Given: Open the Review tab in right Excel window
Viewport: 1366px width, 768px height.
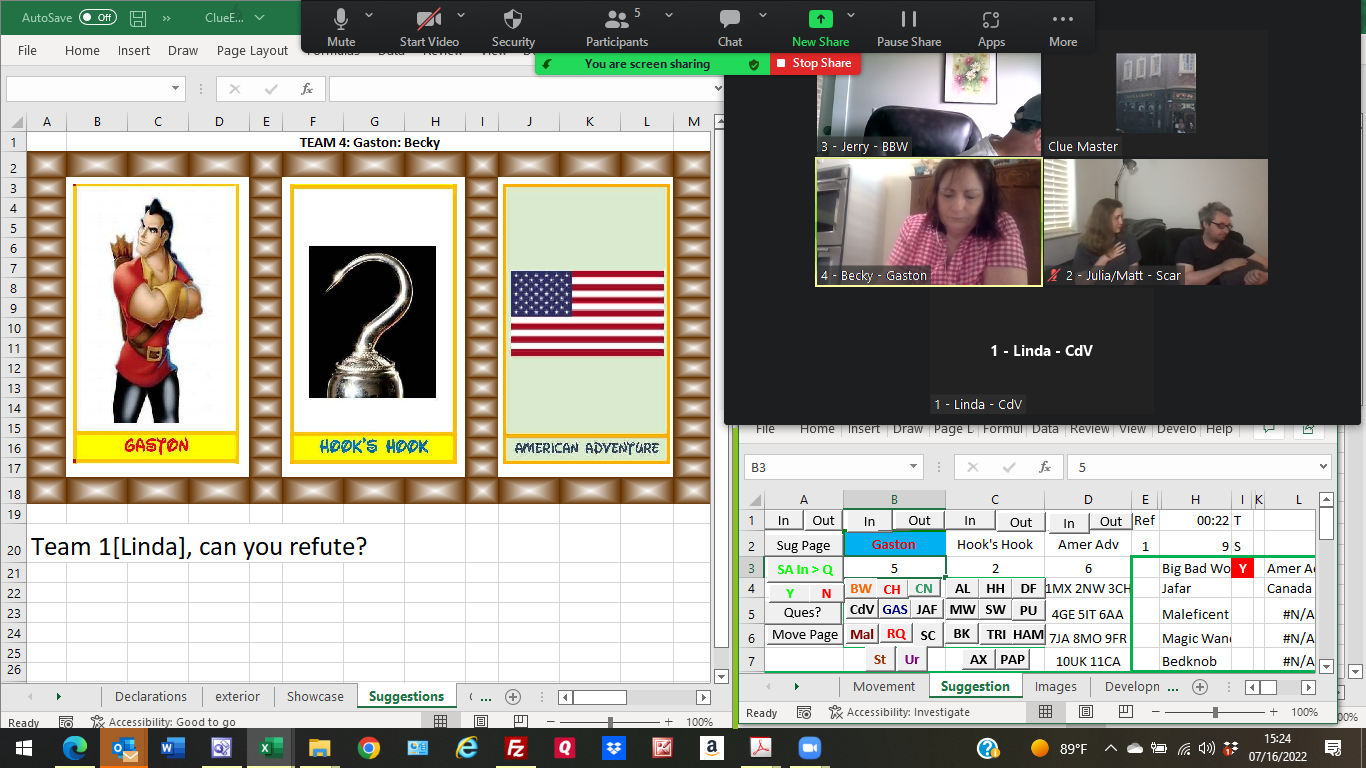Looking at the screenshot, I should pyautogui.click(x=1090, y=429).
